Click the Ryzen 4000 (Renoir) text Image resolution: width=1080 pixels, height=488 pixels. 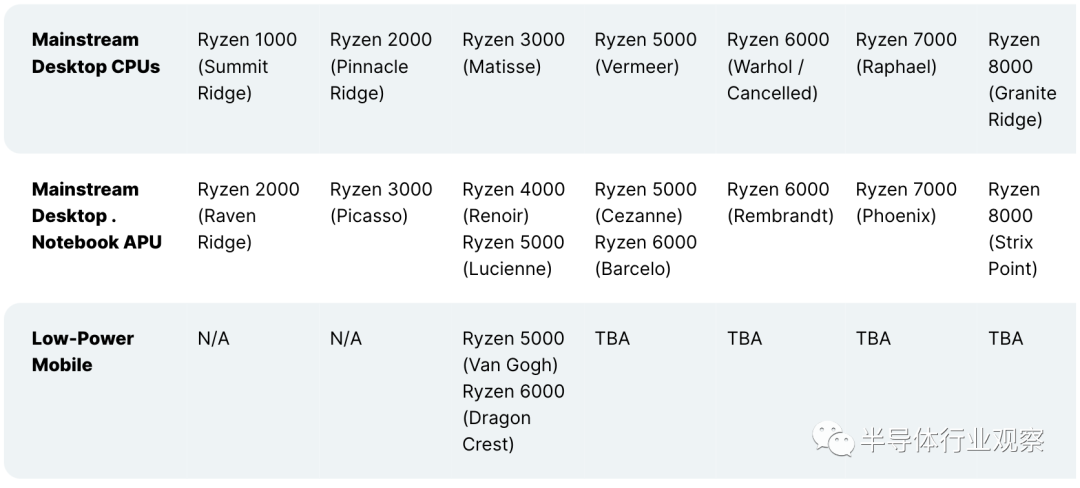click(x=513, y=202)
